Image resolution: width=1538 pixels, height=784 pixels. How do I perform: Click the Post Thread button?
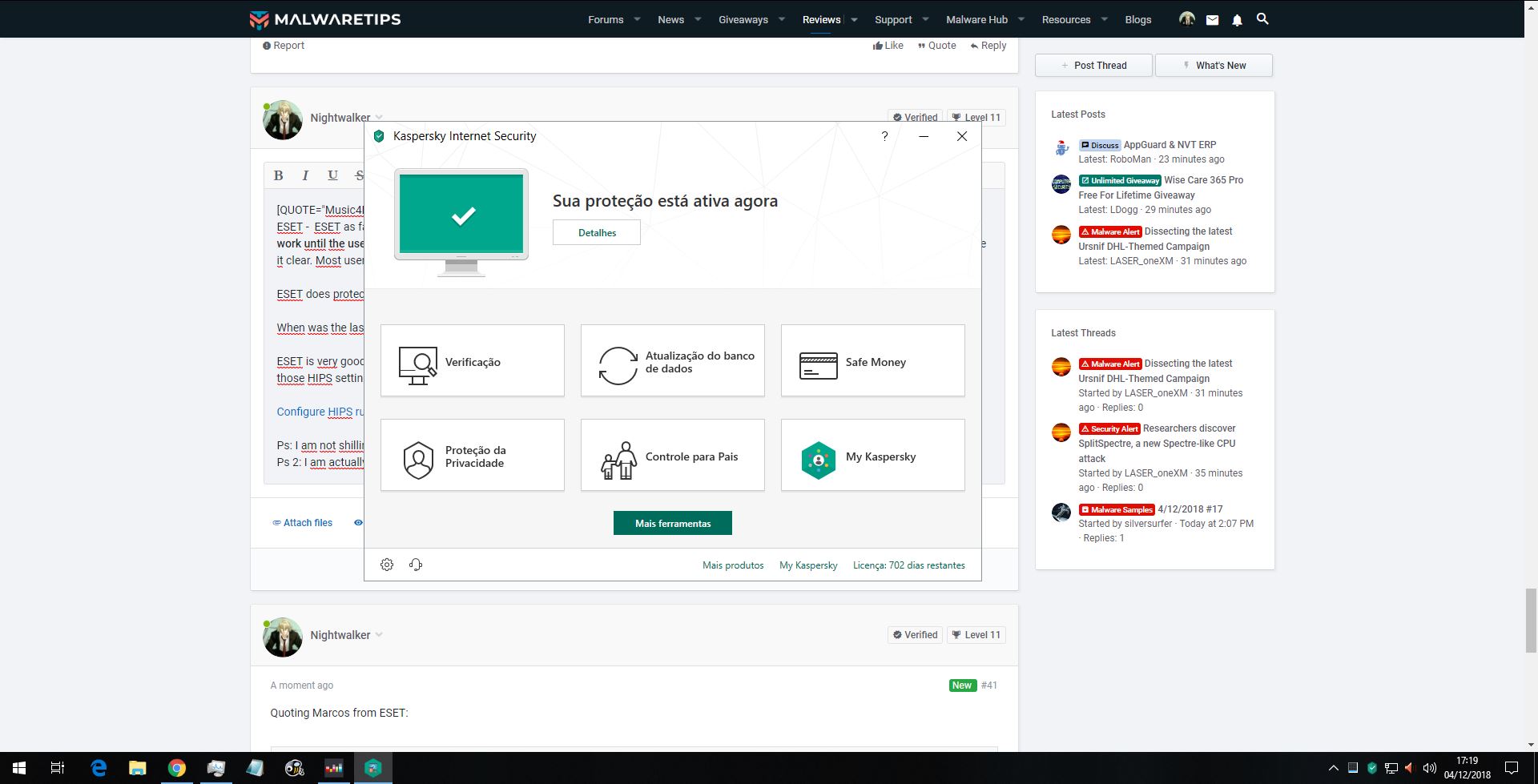pyautogui.click(x=1093, y=66)
